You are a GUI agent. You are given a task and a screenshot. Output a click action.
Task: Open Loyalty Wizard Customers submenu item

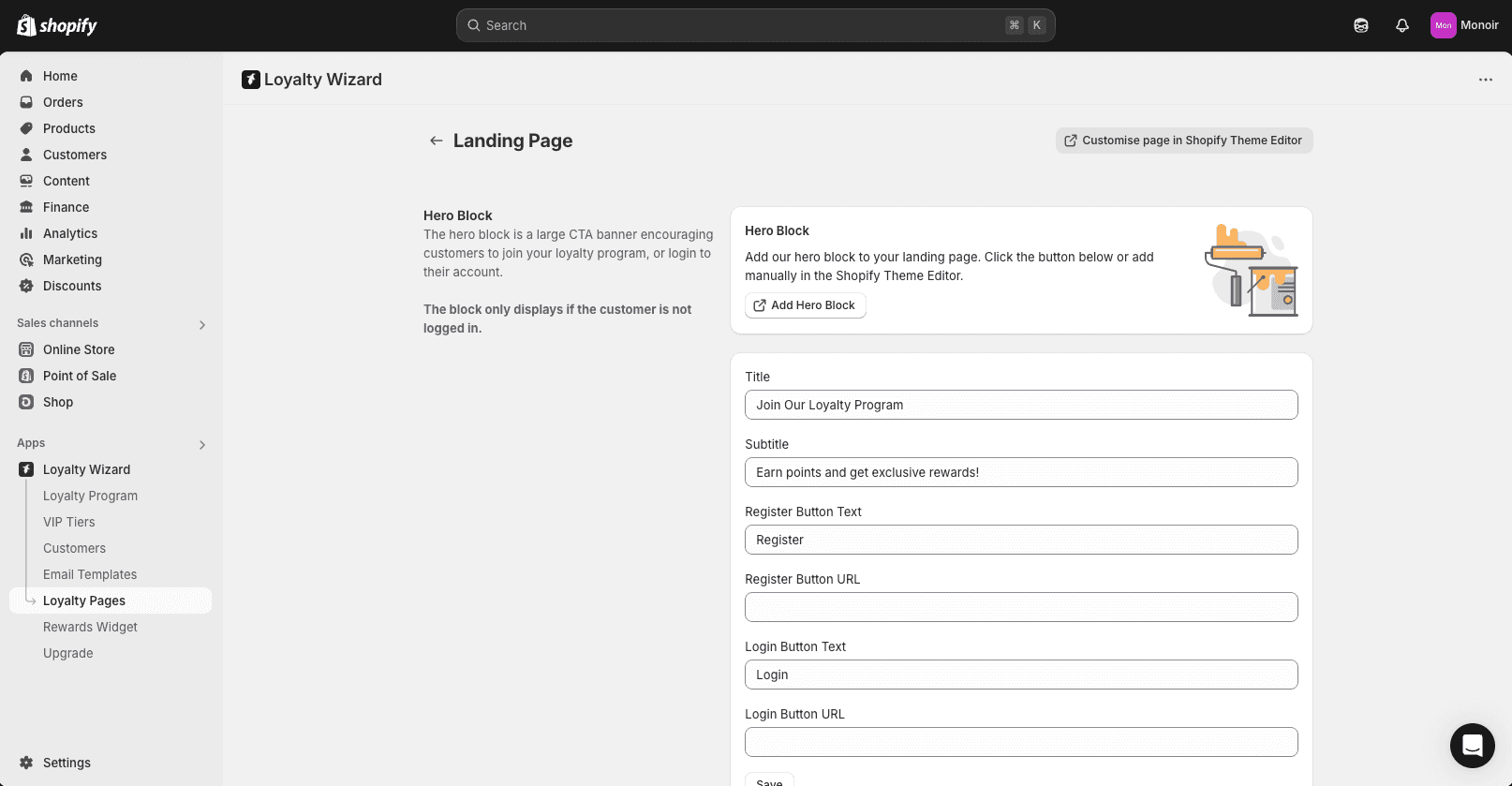pos(74,548)
